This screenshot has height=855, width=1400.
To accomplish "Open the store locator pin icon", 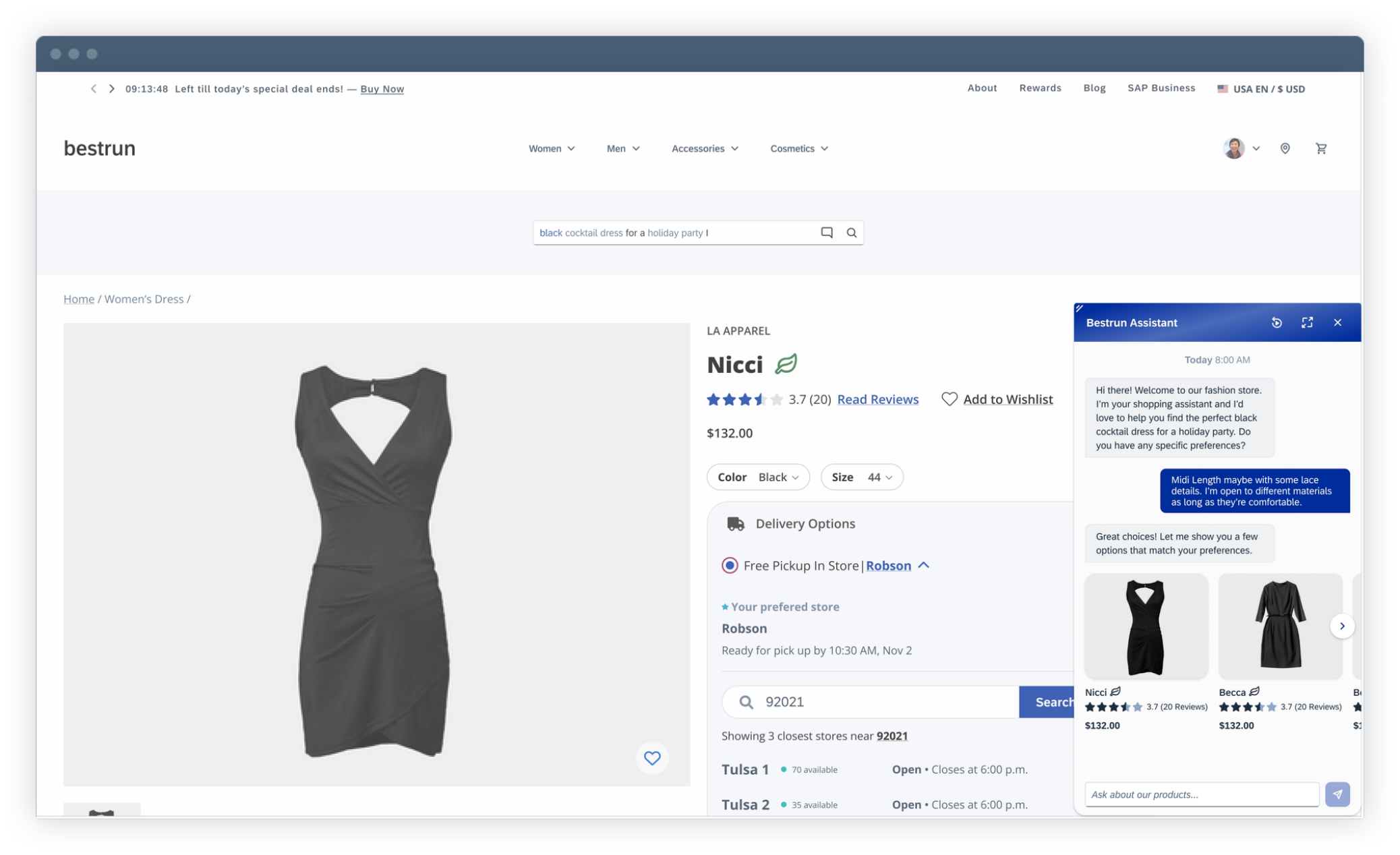I will point(1285,148).
